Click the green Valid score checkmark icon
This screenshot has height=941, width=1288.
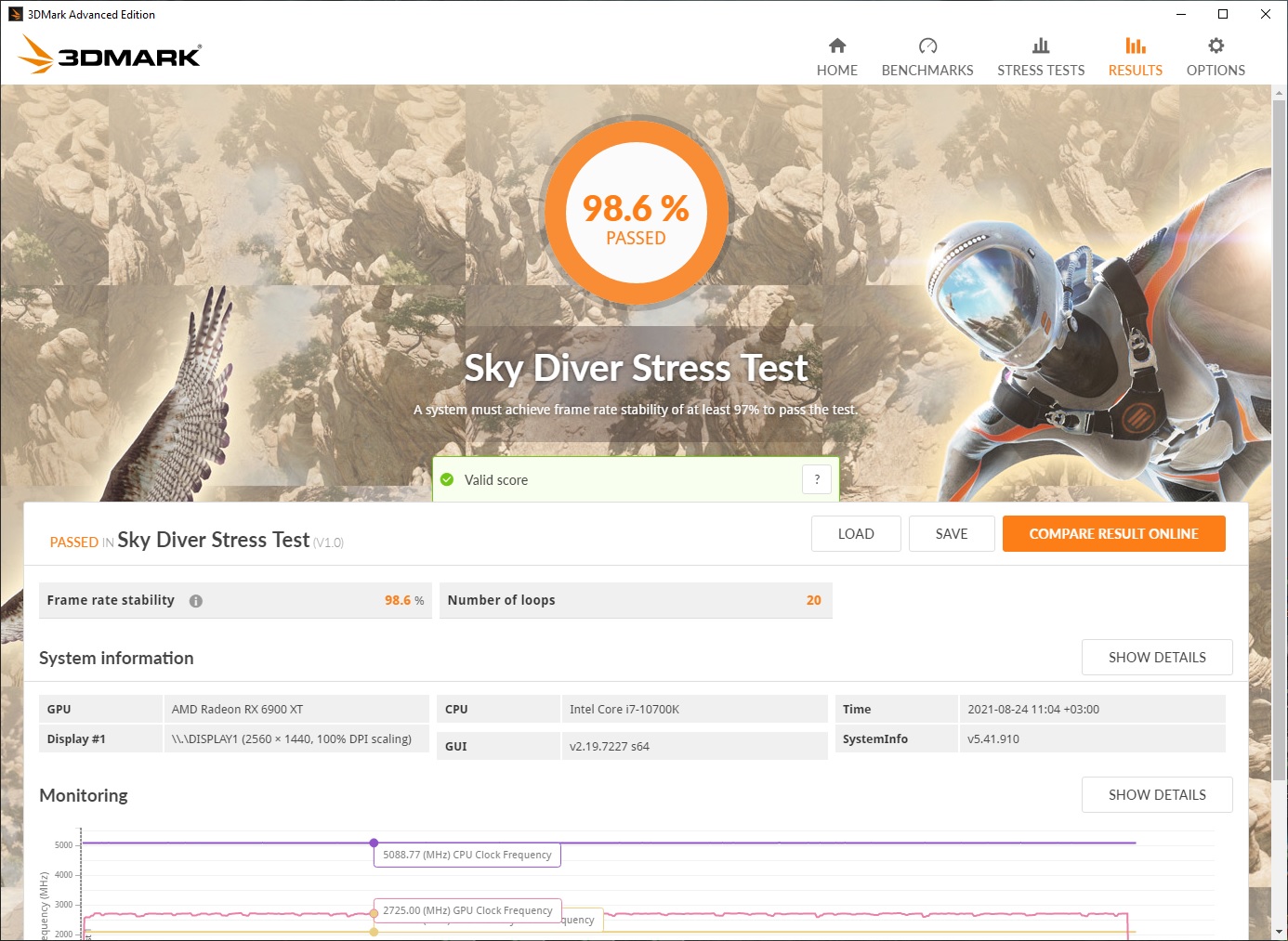click(x=447, y=479)
